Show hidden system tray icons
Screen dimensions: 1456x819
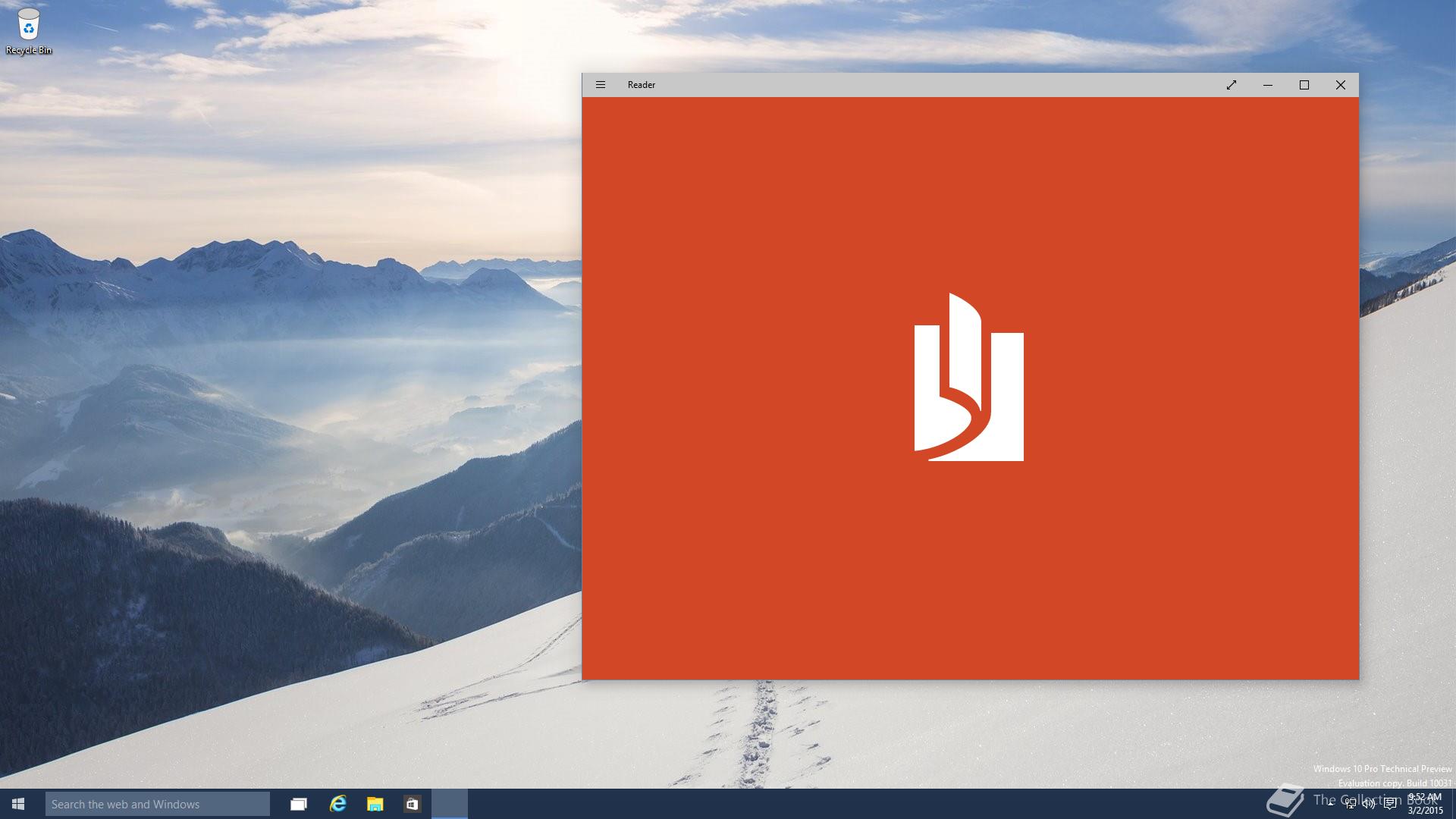(1330, 804)
